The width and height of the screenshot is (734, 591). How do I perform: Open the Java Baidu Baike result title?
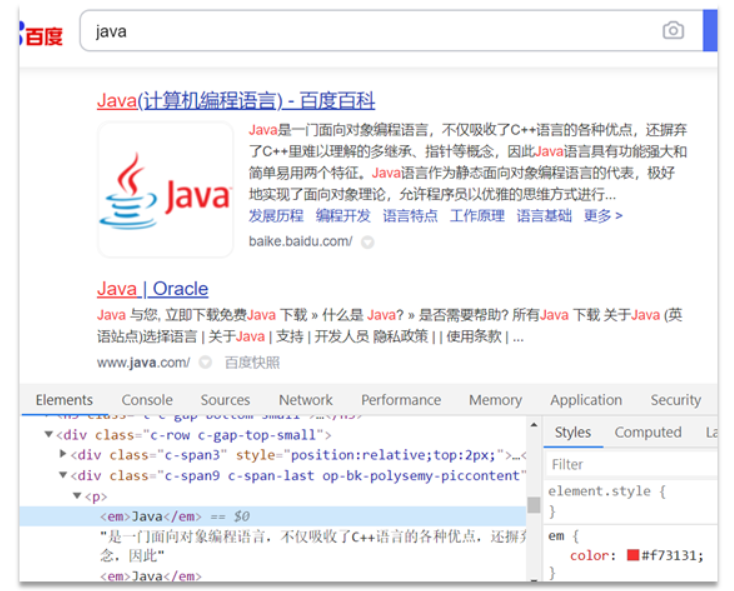236,101
